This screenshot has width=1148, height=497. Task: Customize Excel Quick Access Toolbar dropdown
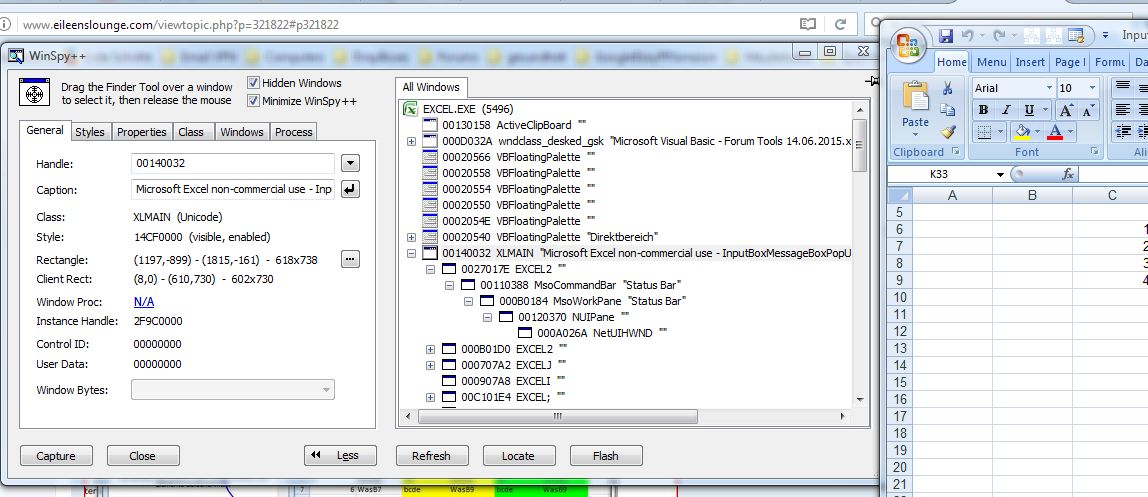pyautogui.click(x=1105, y=35)
